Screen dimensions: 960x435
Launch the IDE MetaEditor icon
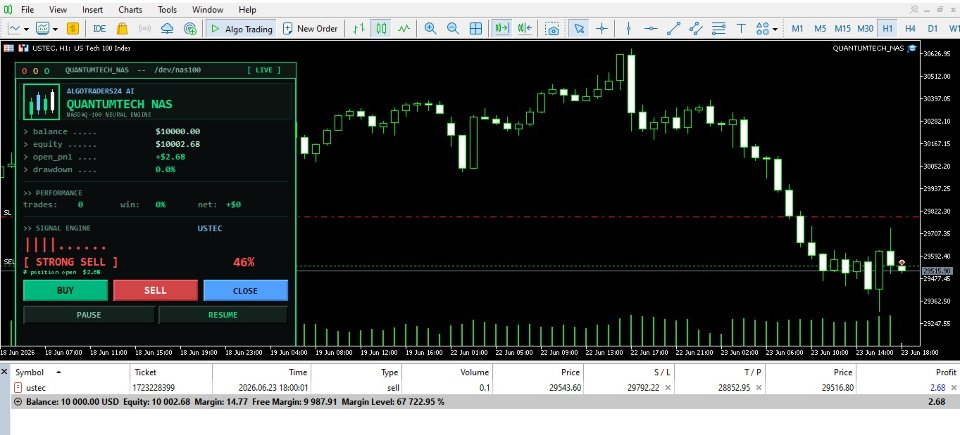[x=99, y=28]
